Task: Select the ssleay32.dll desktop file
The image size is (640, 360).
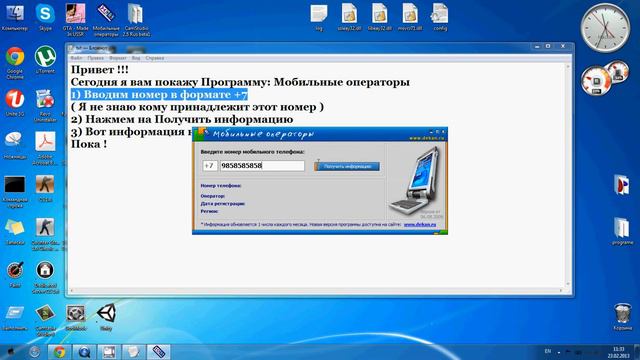Action: tap(349, 16)
